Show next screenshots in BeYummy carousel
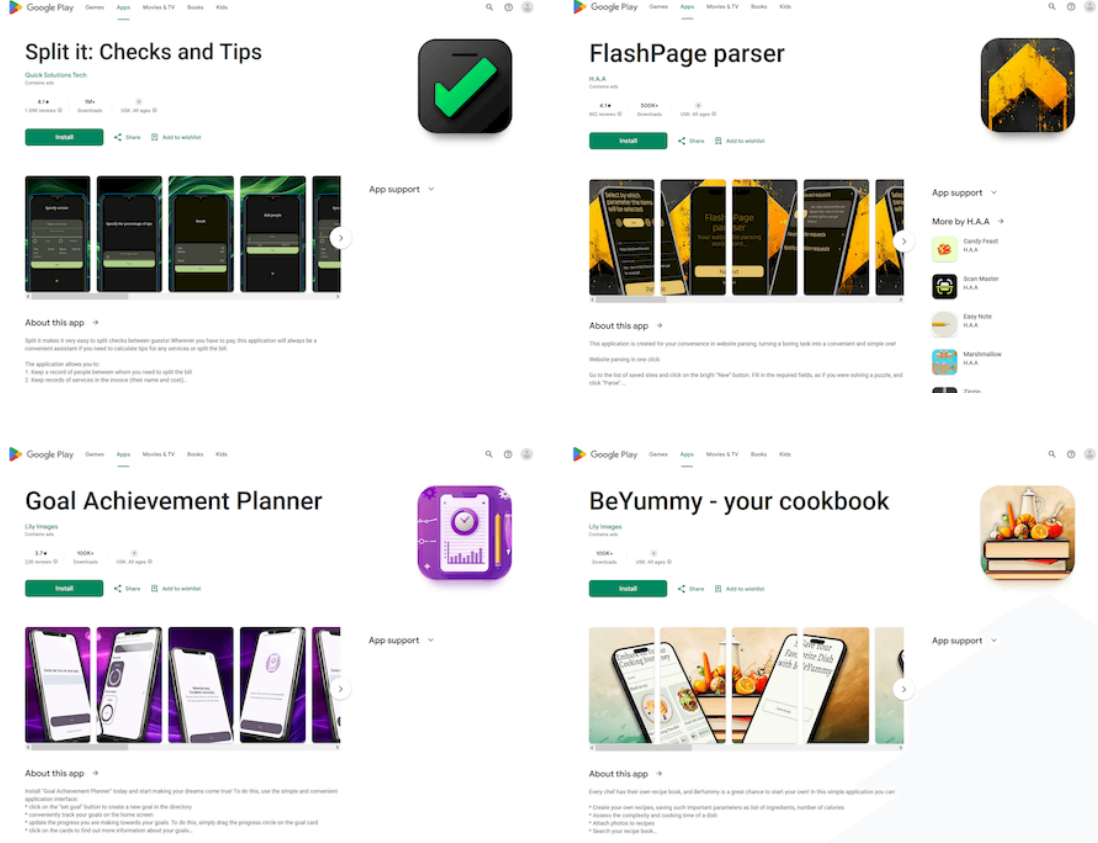The height and width of the screenshot is (843, 1098). (x=904, y=689)
